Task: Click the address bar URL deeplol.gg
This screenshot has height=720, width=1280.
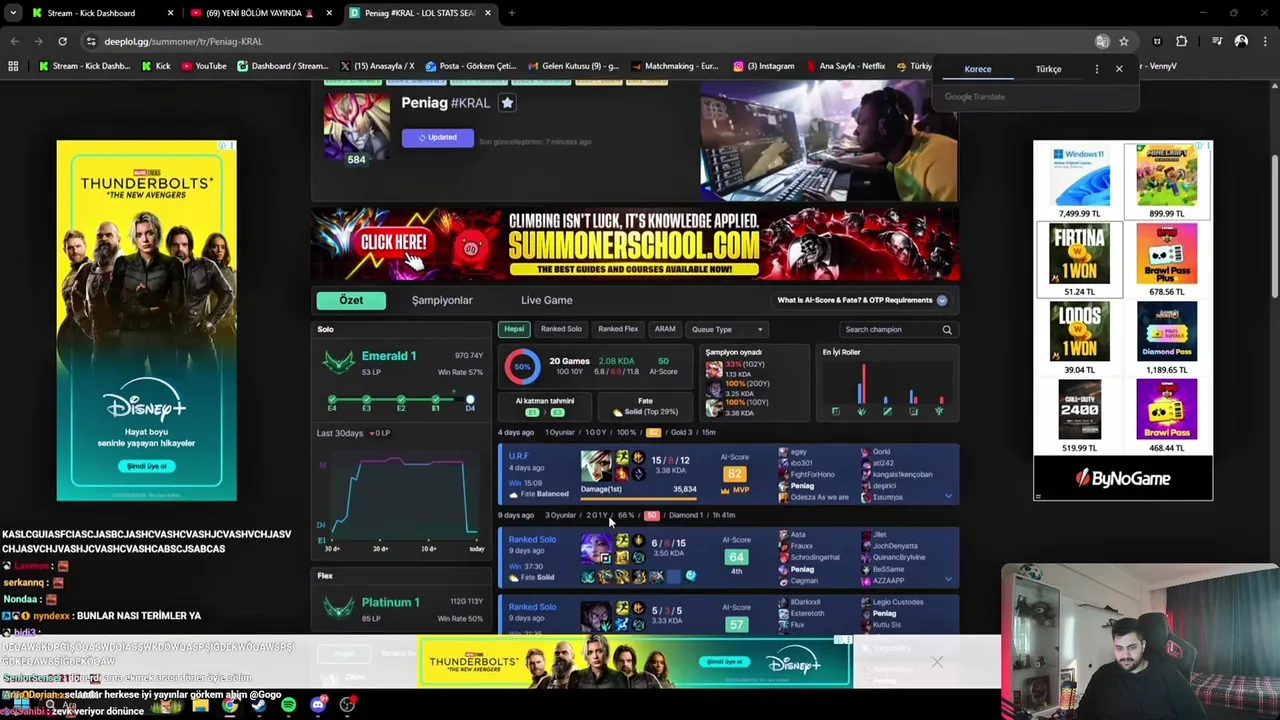Action: tap(183, 41)
